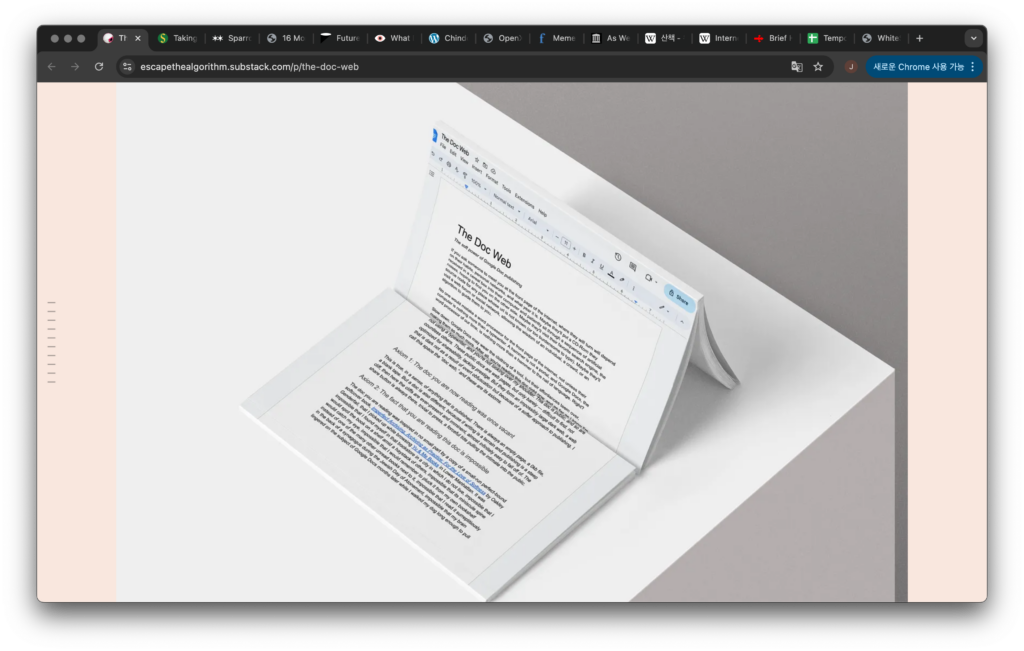Reload the current page
Viewport: 1024px width, 651px height.
click(99, 67)
